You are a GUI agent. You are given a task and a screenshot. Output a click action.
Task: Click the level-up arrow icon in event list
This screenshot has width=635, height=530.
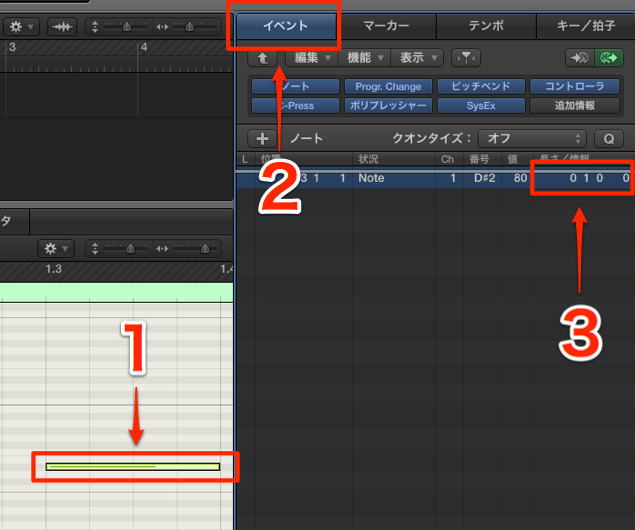tap(262, 58)
